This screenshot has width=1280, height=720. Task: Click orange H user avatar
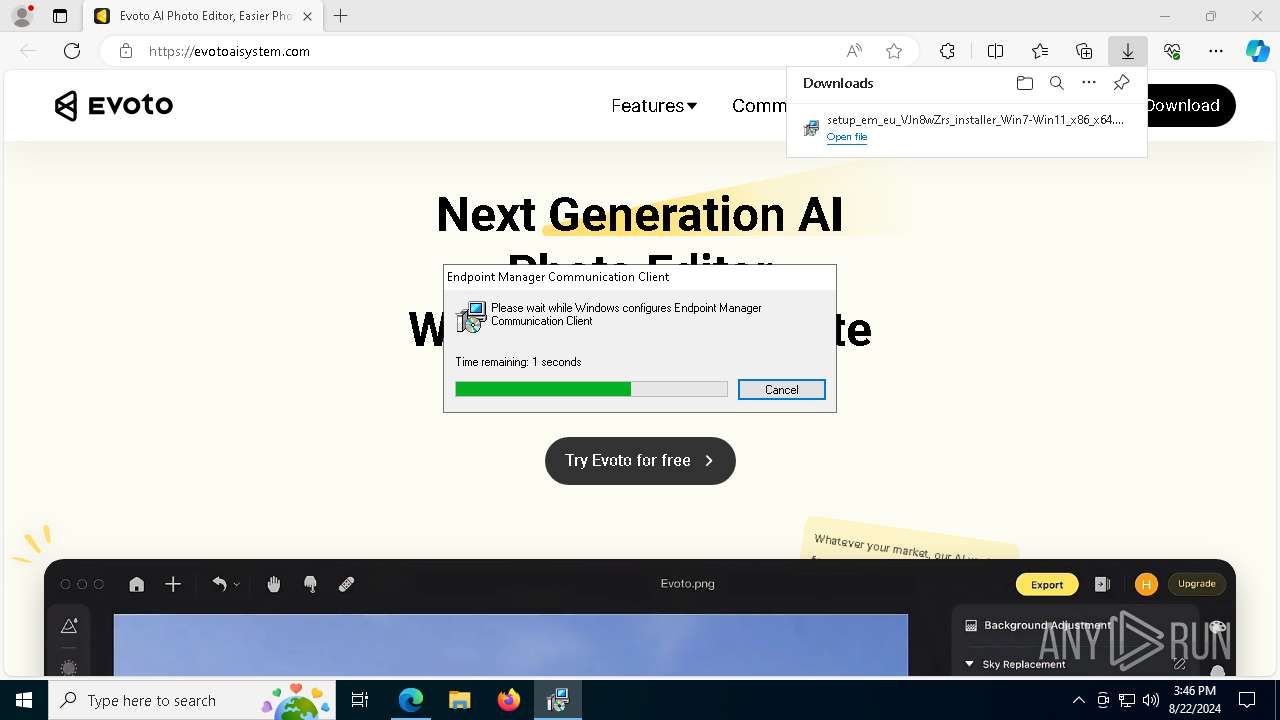pos(1146,584)
